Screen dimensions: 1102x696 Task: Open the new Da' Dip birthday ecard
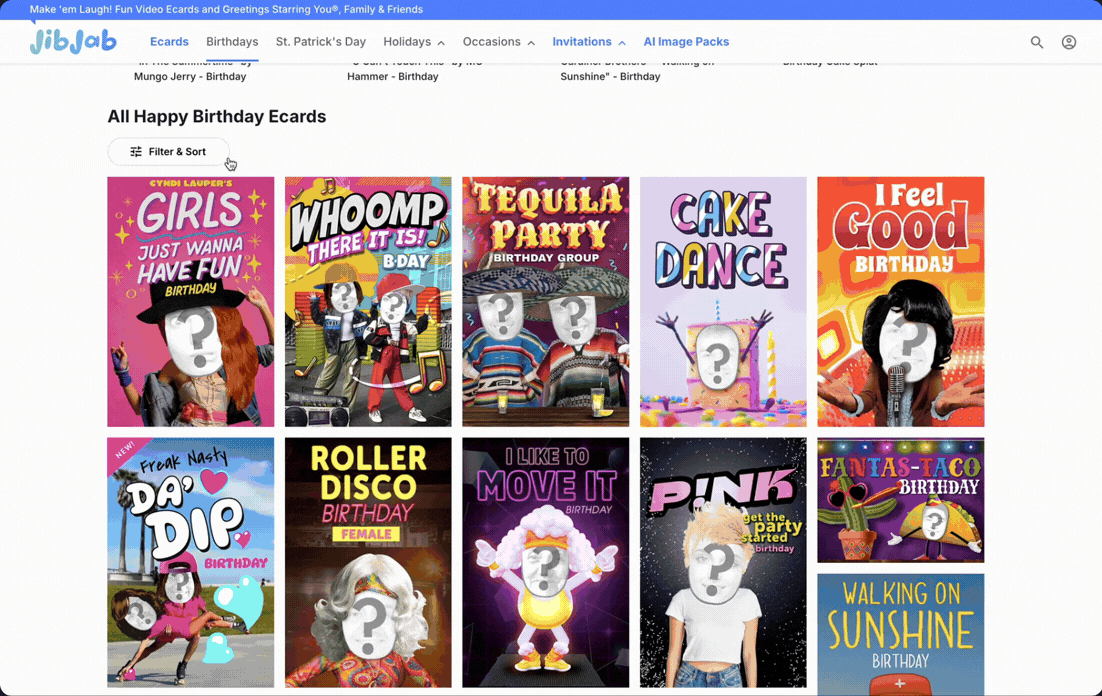(x=191, y=562)
